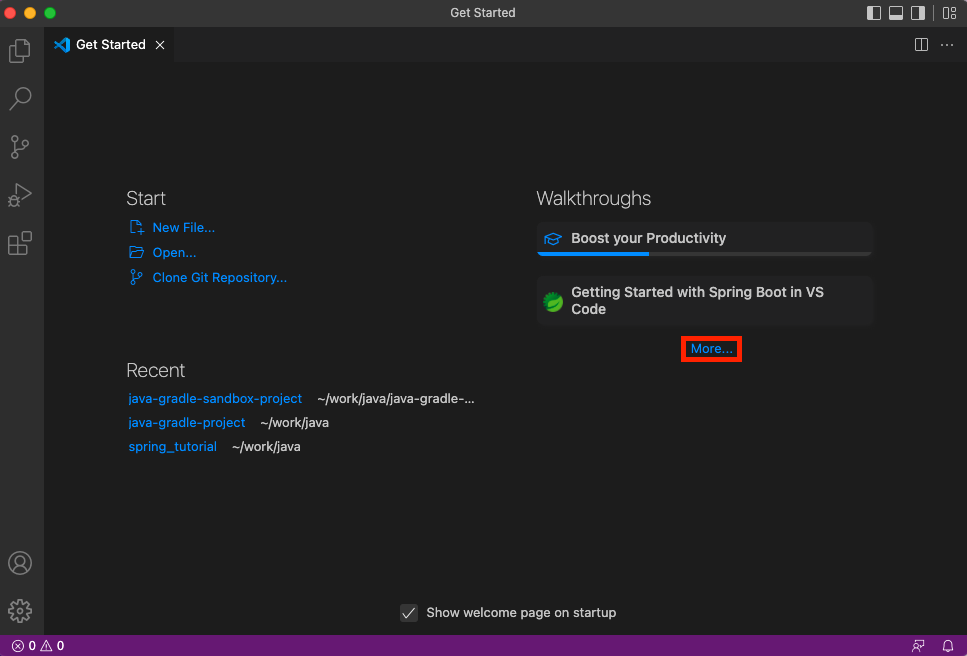This screenshot has height=656, width=967.
Task: Split the editor to the right
Action: click(x=921, y=44)
